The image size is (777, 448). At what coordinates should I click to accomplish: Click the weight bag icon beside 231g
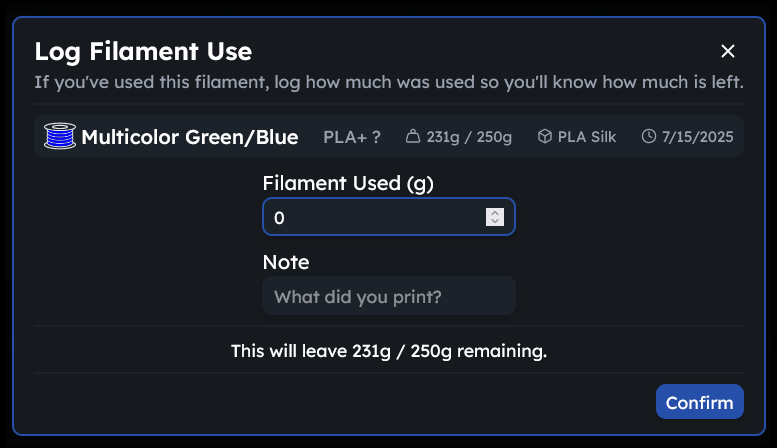click(x=413, y=136)
